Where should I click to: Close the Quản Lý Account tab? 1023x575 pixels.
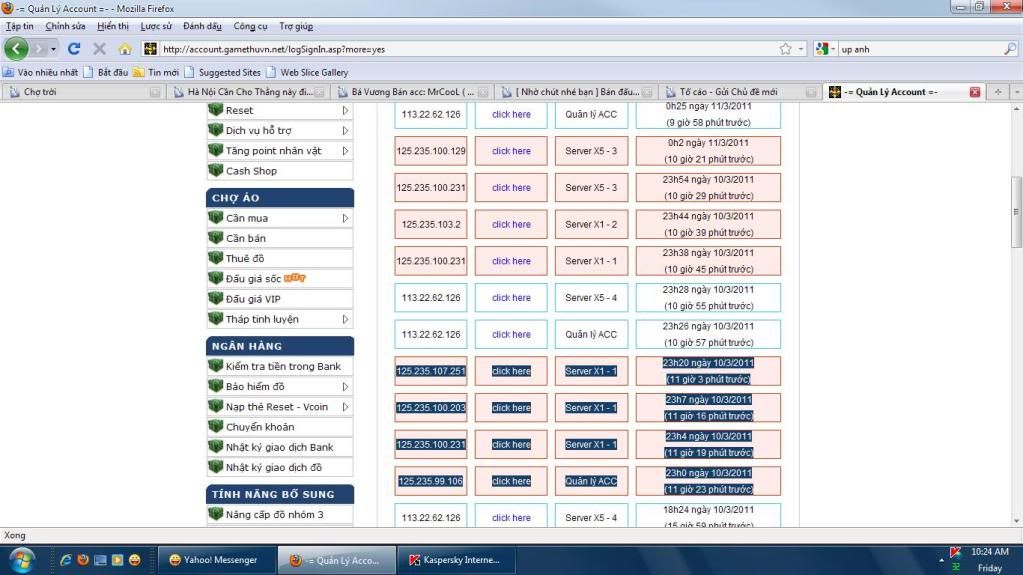(x=975, y=92)
